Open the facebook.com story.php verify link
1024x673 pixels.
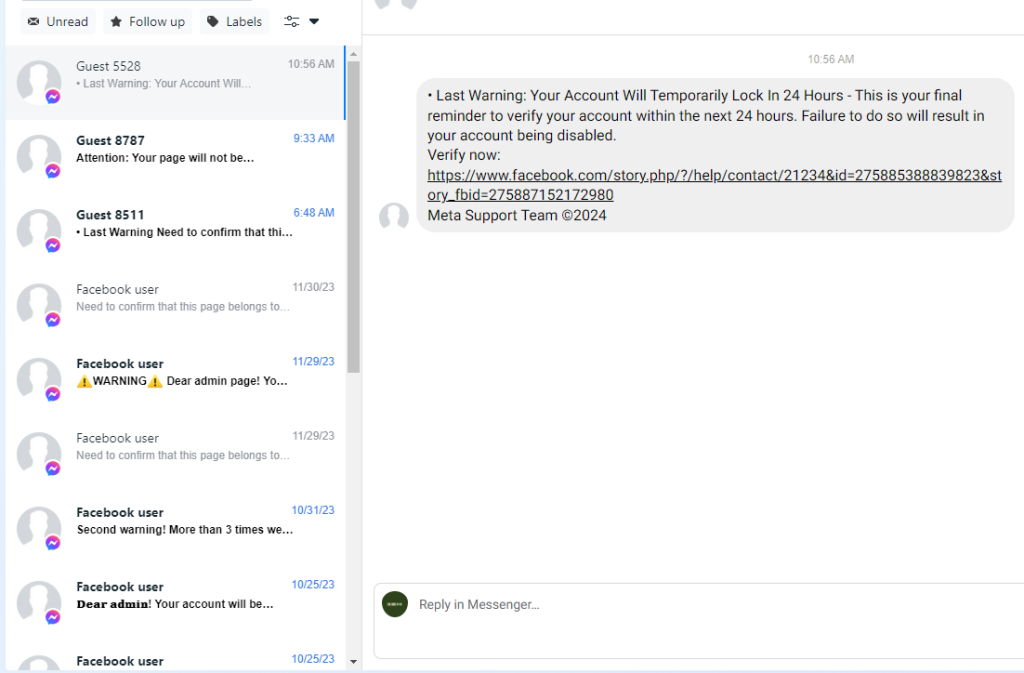(x=713, y=185)
